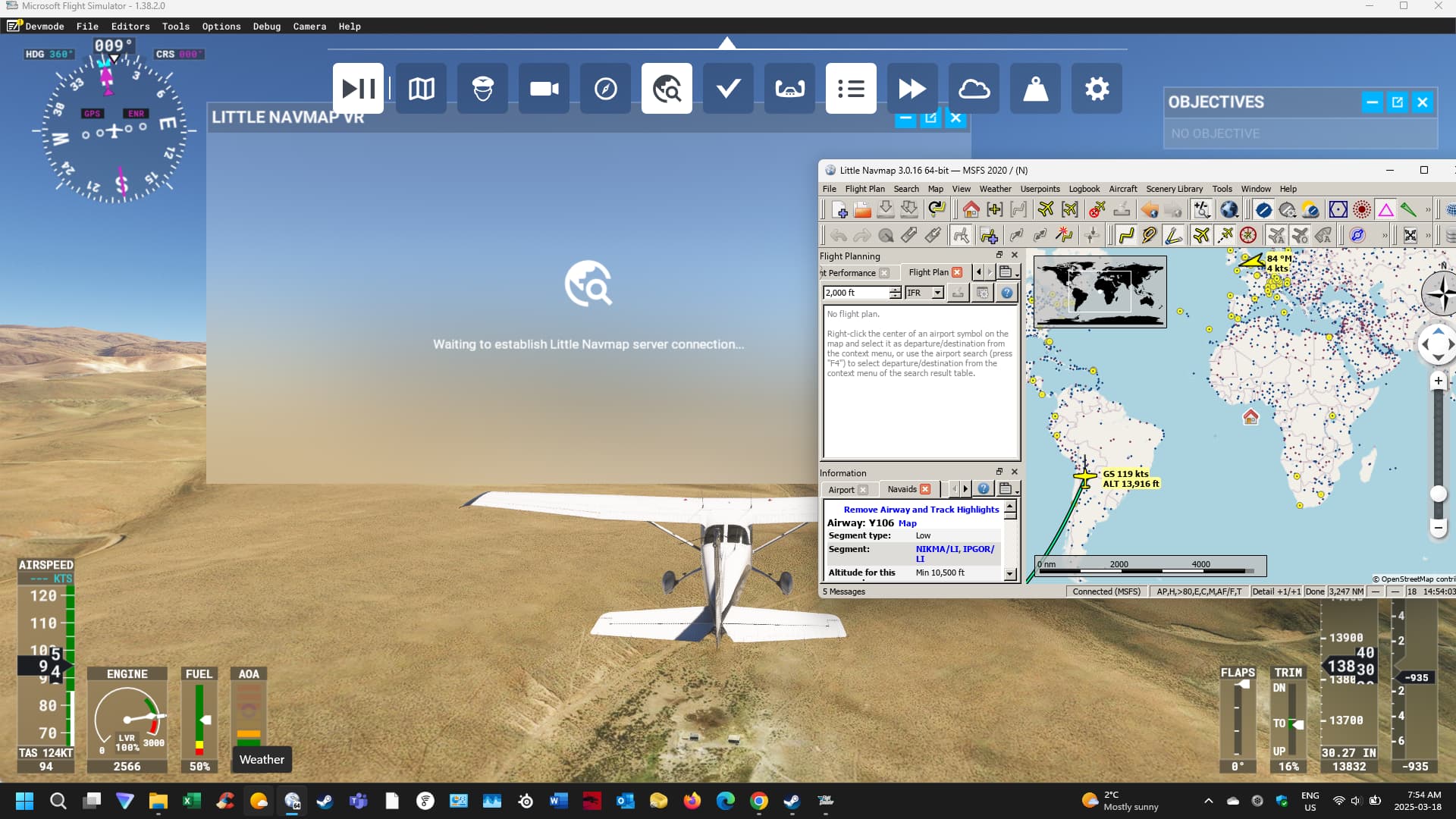This screenshot has height=819, width=1456.
Task: Click the blue Help question mark in Flight Planning
Action: pyautogui.click(x=1007, y=293)
